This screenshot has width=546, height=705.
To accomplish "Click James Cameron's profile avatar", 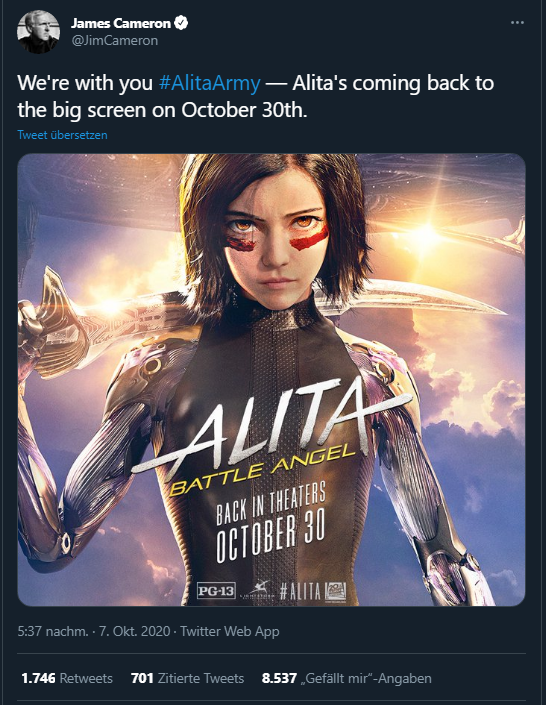I will (38, 31).
